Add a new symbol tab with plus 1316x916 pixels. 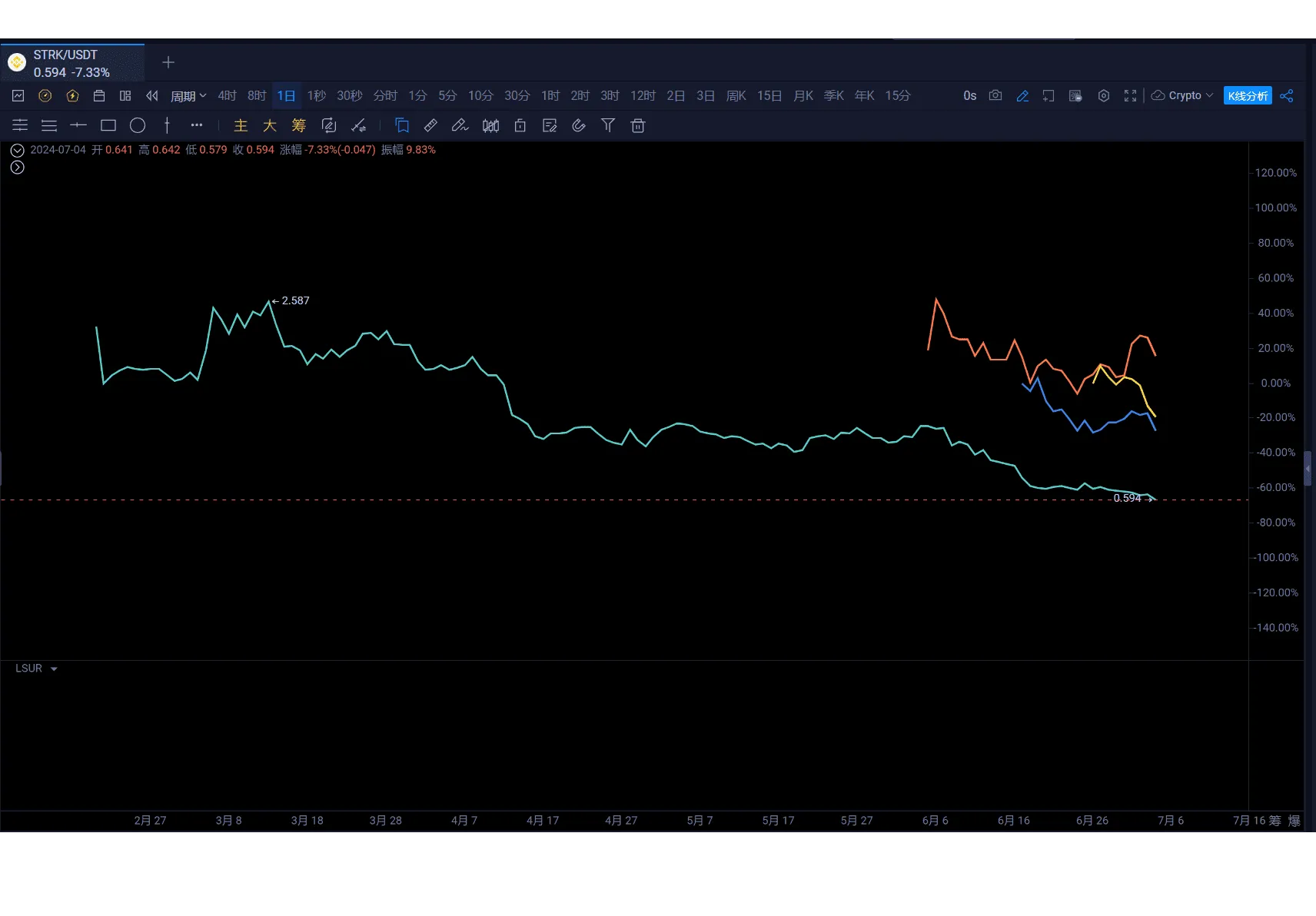(168, 62)
